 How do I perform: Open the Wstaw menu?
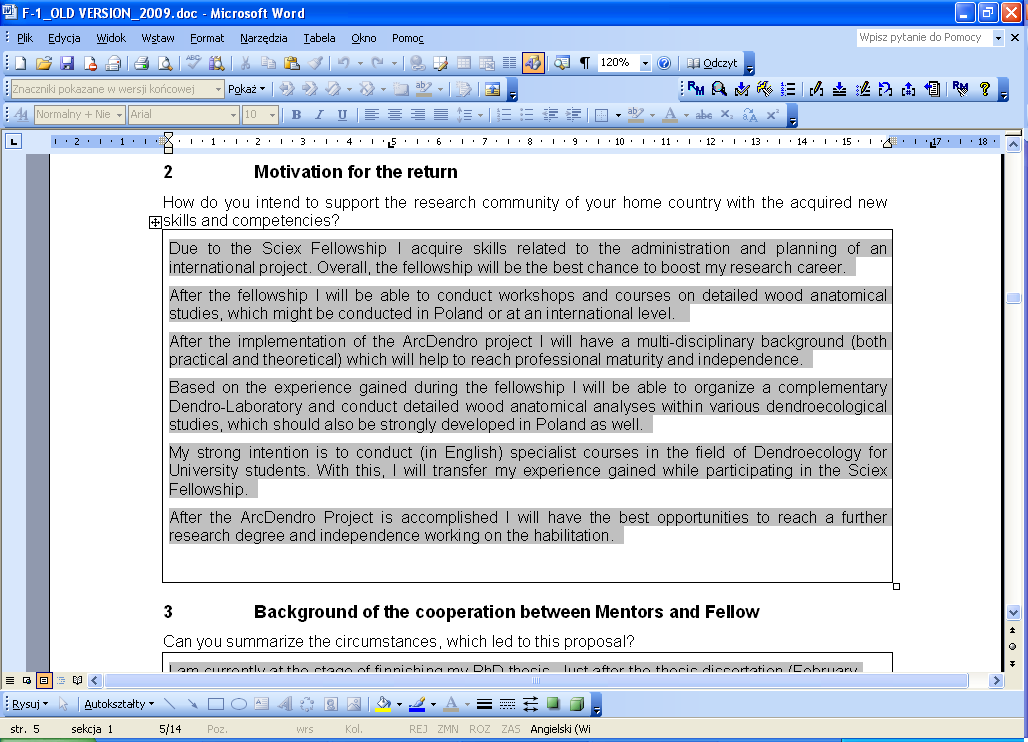click(x=158, y=38)
